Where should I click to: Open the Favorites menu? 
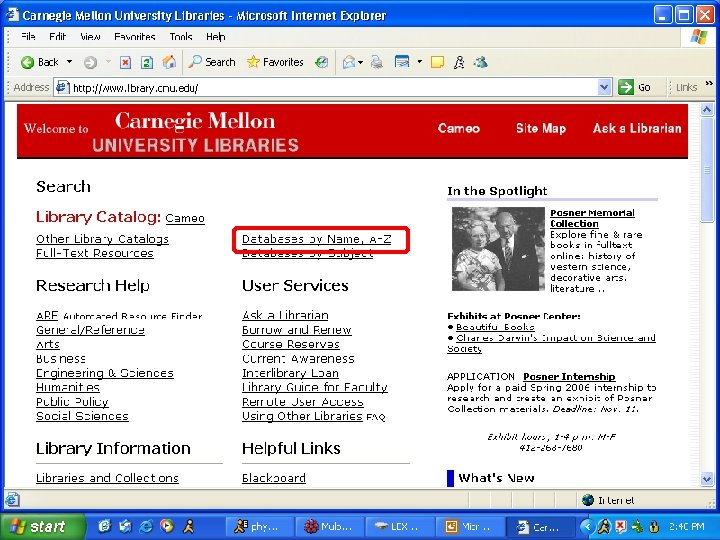(135, 37)
